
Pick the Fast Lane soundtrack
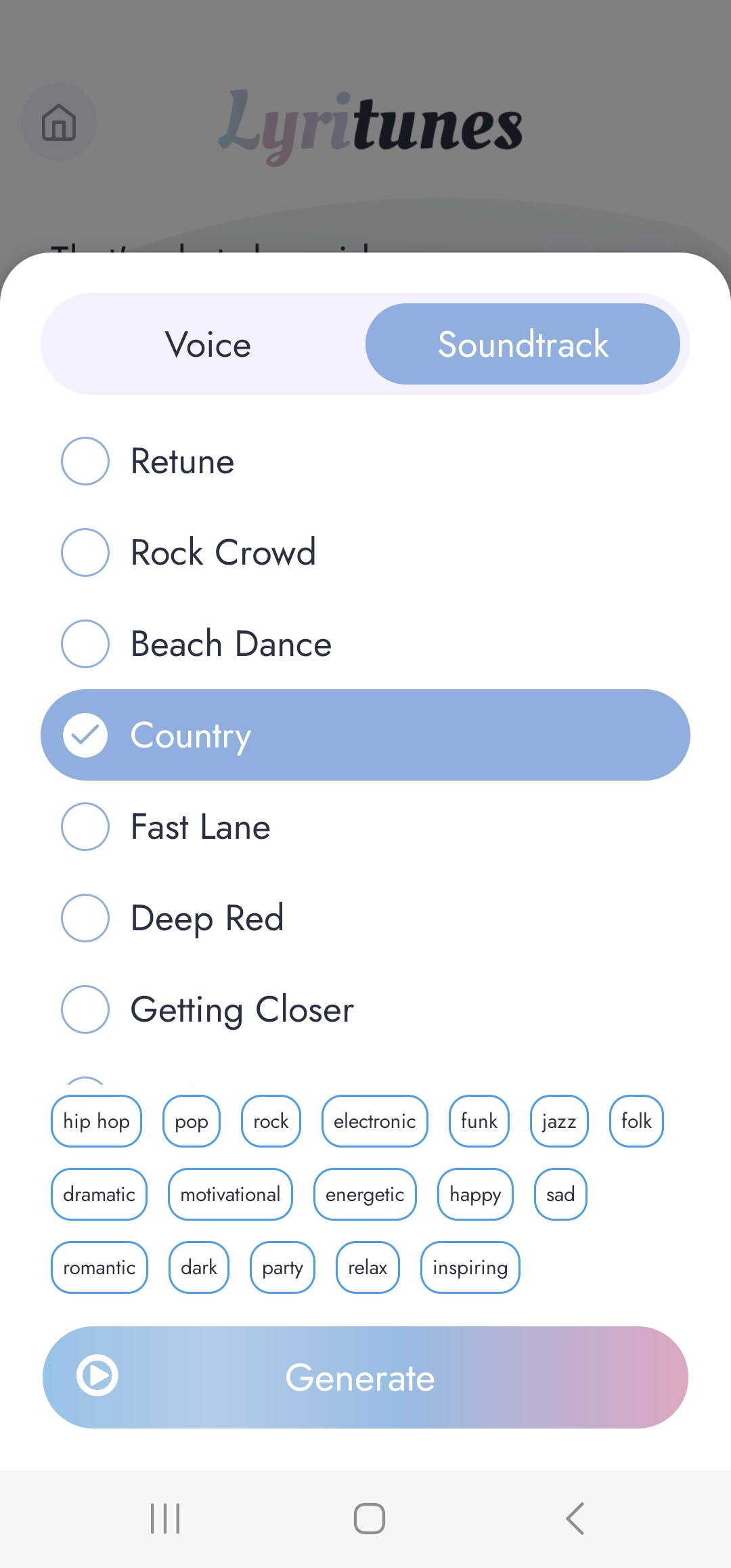click(85, 827)
